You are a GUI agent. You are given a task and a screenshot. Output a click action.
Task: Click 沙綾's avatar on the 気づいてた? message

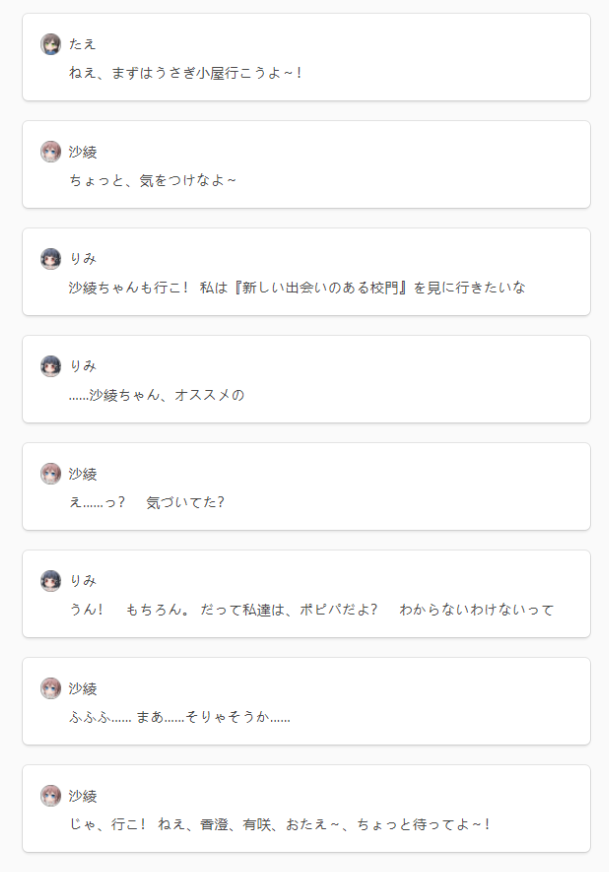click(51, 473)
